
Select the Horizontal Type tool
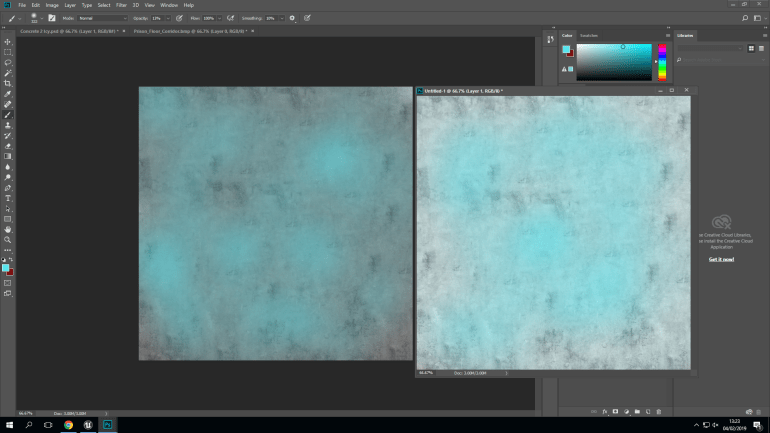[x=8, y=198]
